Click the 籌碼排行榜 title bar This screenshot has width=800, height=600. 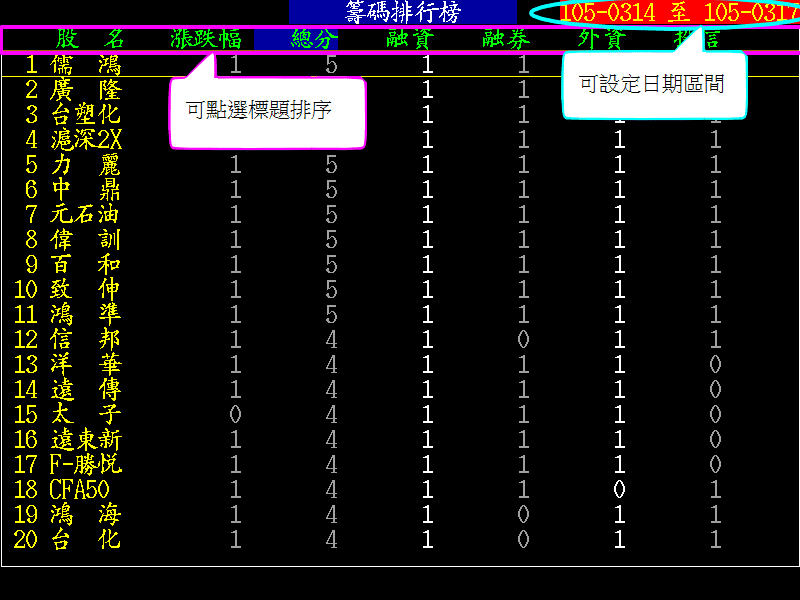point(400,12)
